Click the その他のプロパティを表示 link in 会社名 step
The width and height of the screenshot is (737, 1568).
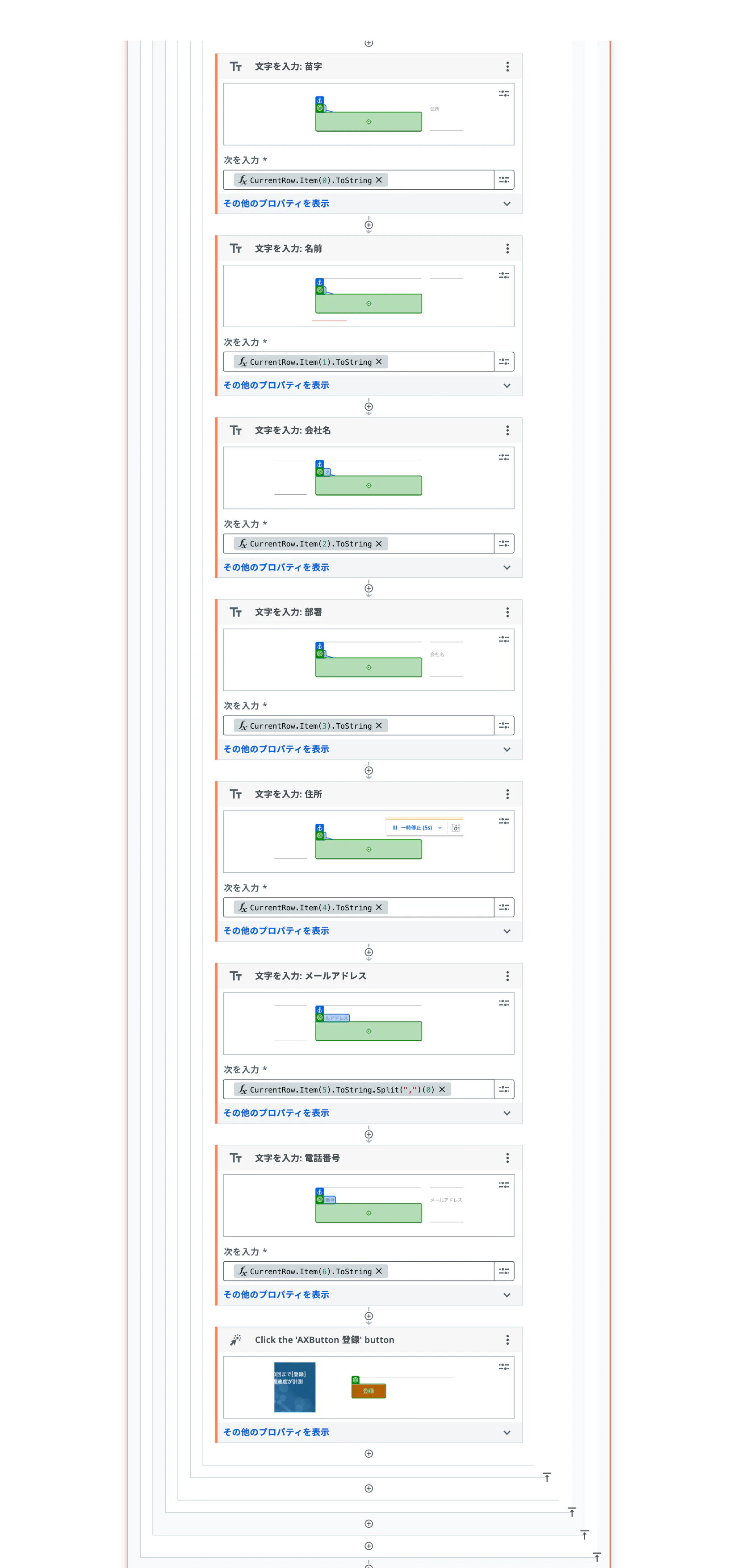click(276, 567)
